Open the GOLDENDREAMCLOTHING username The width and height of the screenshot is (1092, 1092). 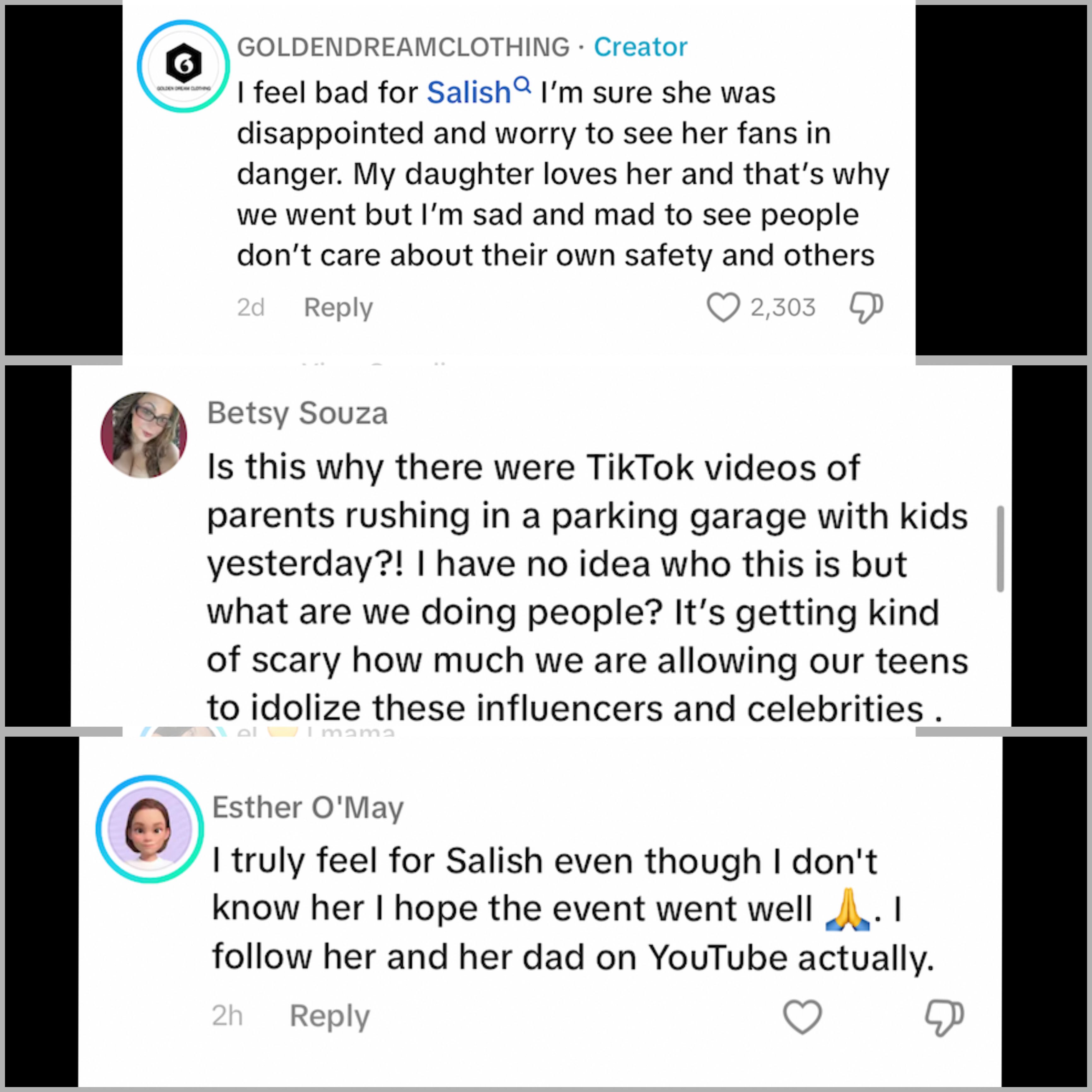[403, 47]
